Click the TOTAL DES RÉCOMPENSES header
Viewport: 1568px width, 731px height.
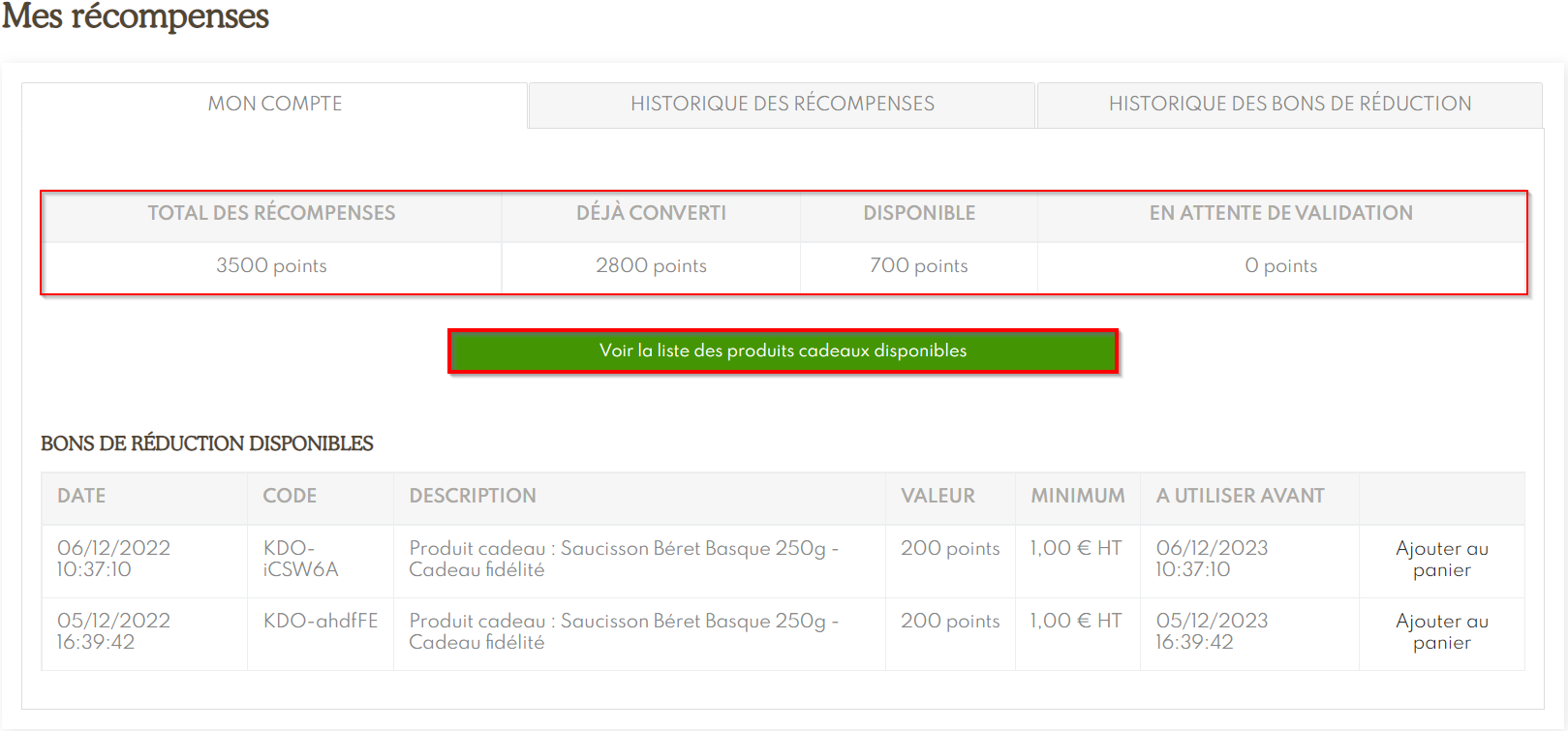pyautogui.click(x=271, y=213)
